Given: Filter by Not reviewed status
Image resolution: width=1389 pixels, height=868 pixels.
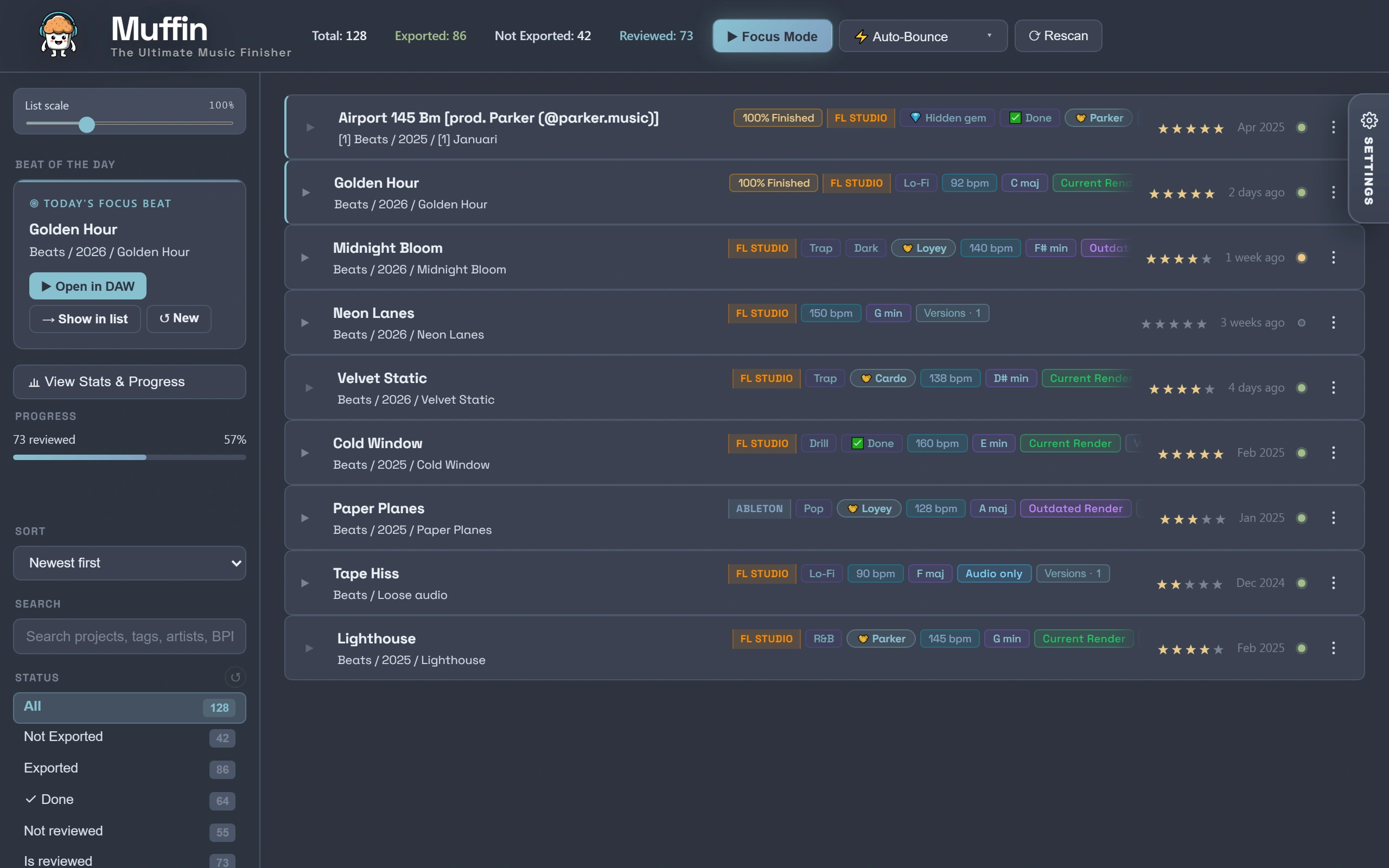Looking at the screenshot, I should click(x=130, y=832).
